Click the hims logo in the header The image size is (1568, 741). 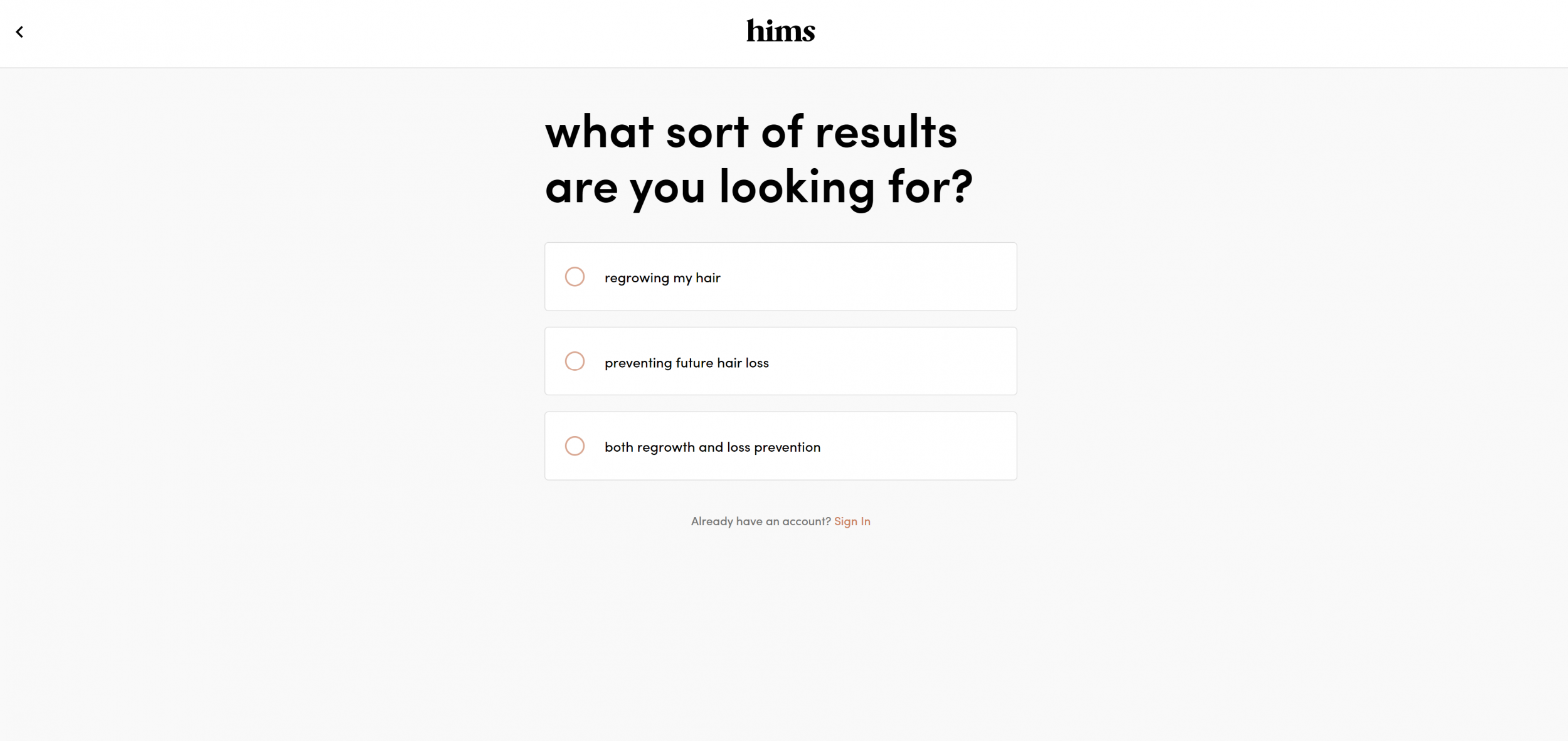pyautogui.click(x=780, y=31)
